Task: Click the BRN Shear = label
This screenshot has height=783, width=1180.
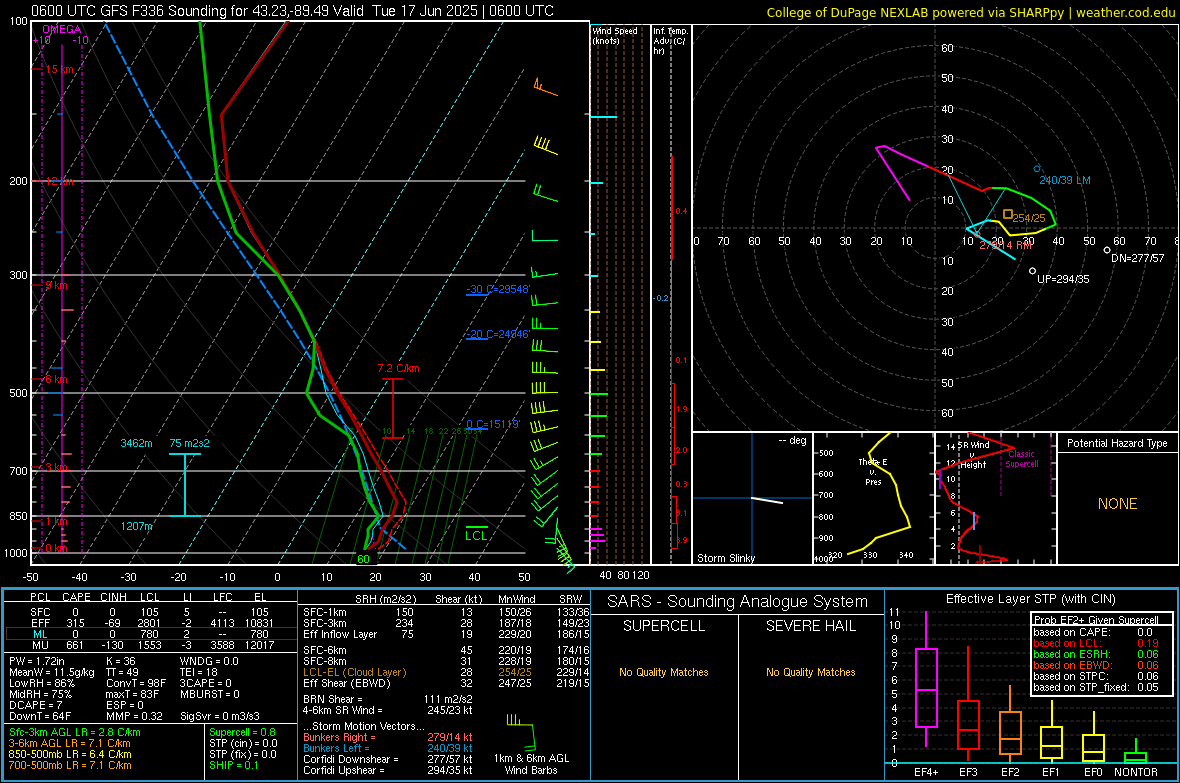Action: (333, 699)
